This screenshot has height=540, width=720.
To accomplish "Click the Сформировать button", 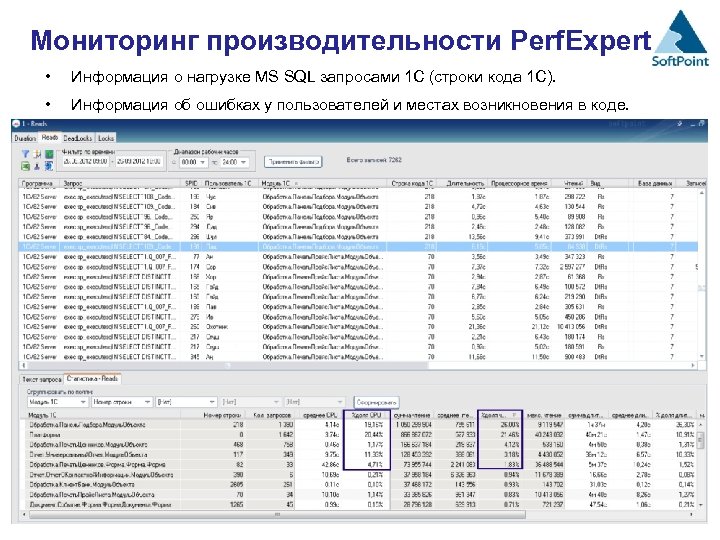I will tap(376, 402).
